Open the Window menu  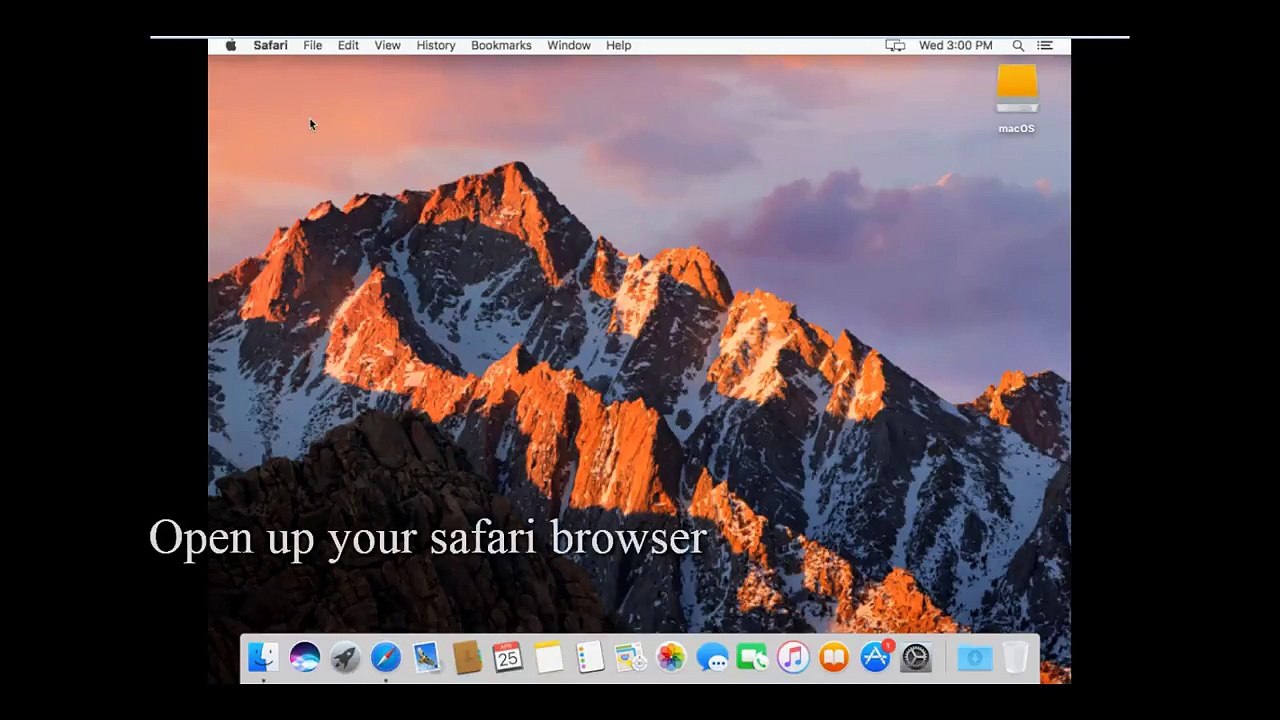569,45
